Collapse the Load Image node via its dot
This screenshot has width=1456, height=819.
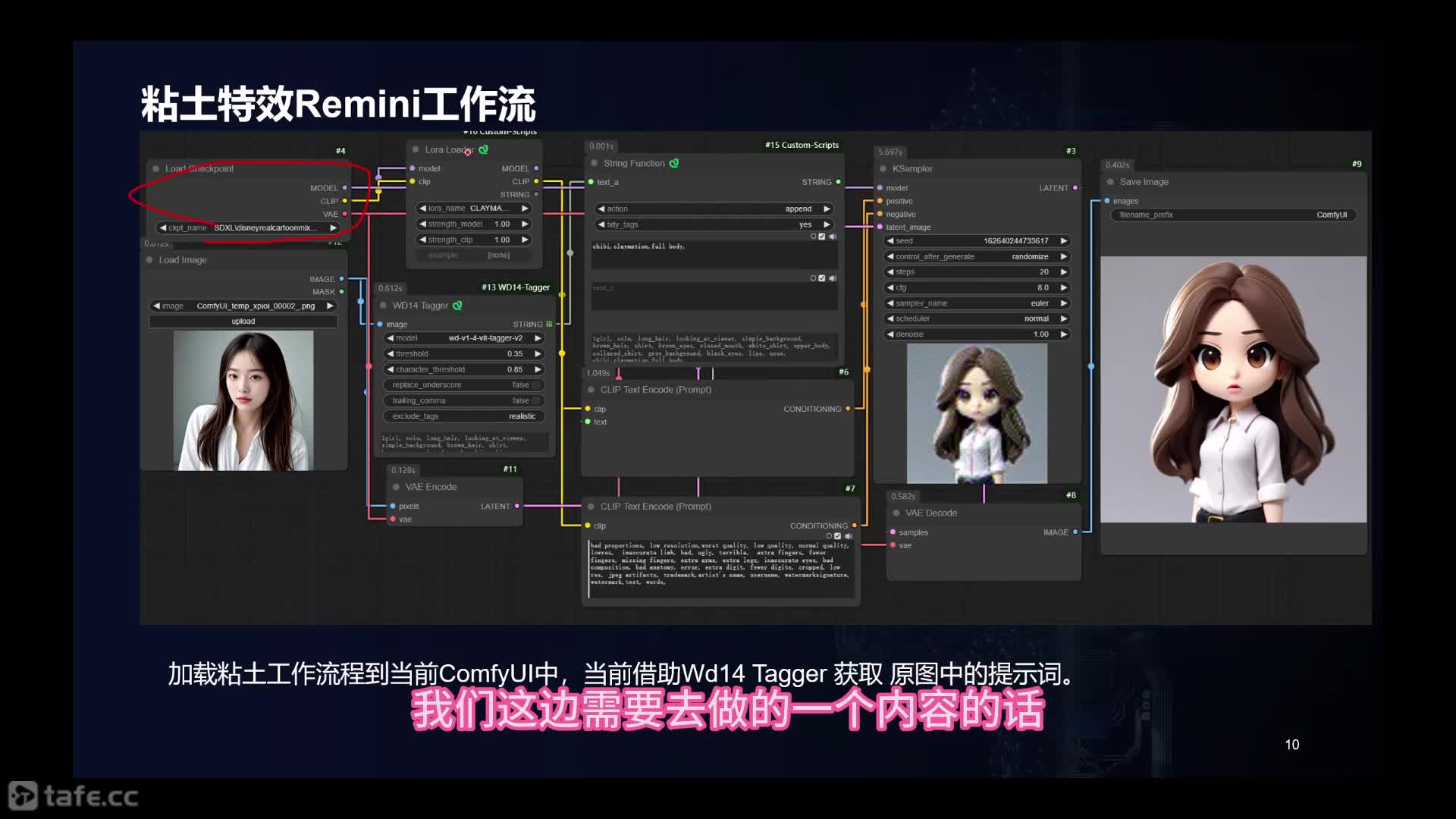(x=149, y=260)
